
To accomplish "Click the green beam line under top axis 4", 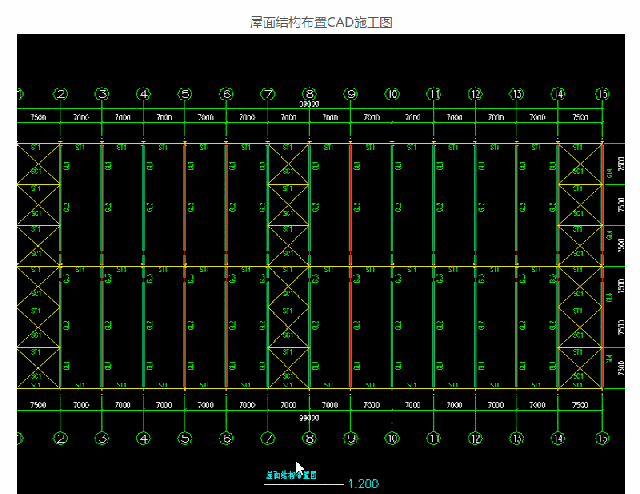I will pos(144,200).
